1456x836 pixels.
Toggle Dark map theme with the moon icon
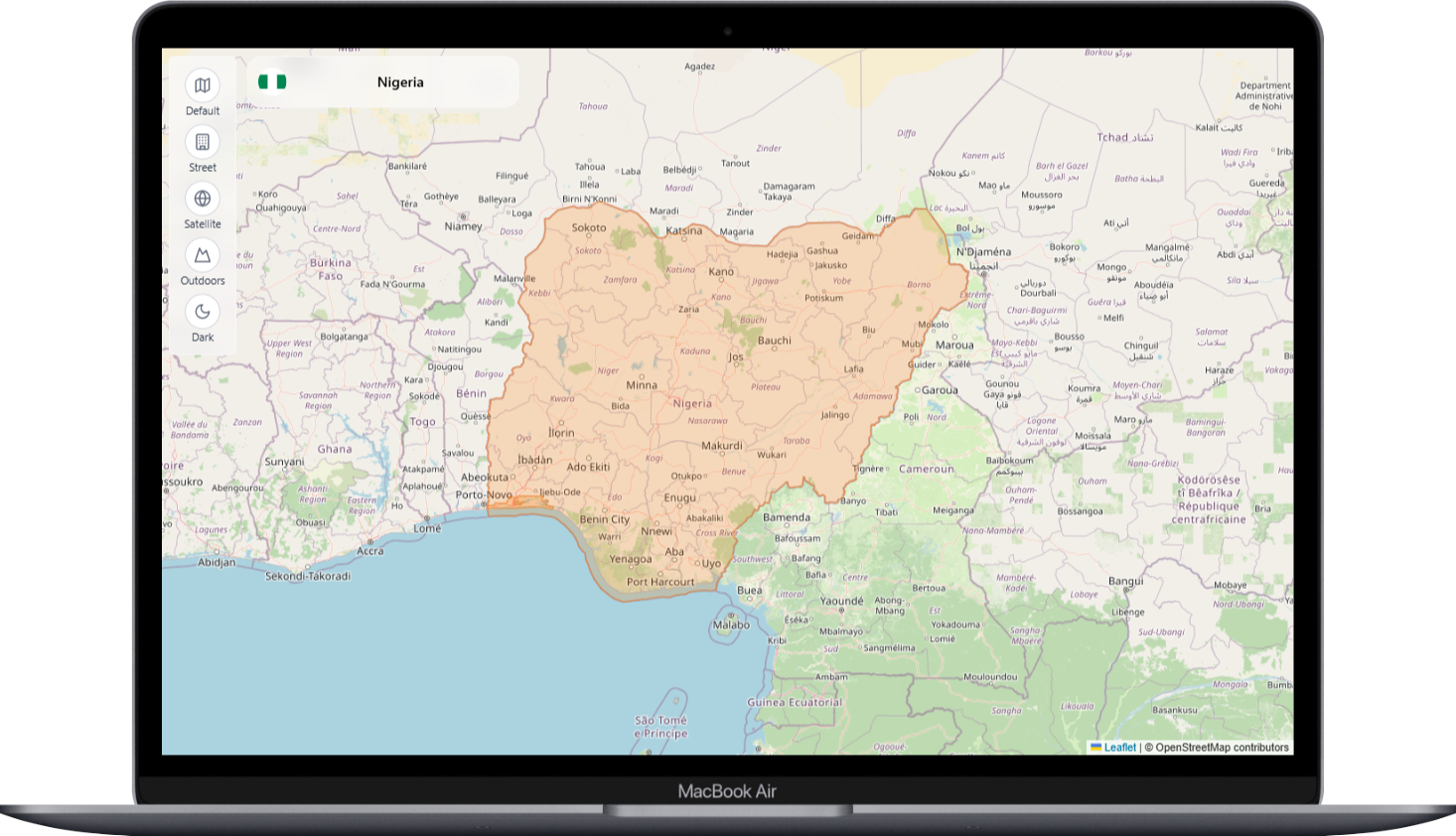(x=202, y=312)
